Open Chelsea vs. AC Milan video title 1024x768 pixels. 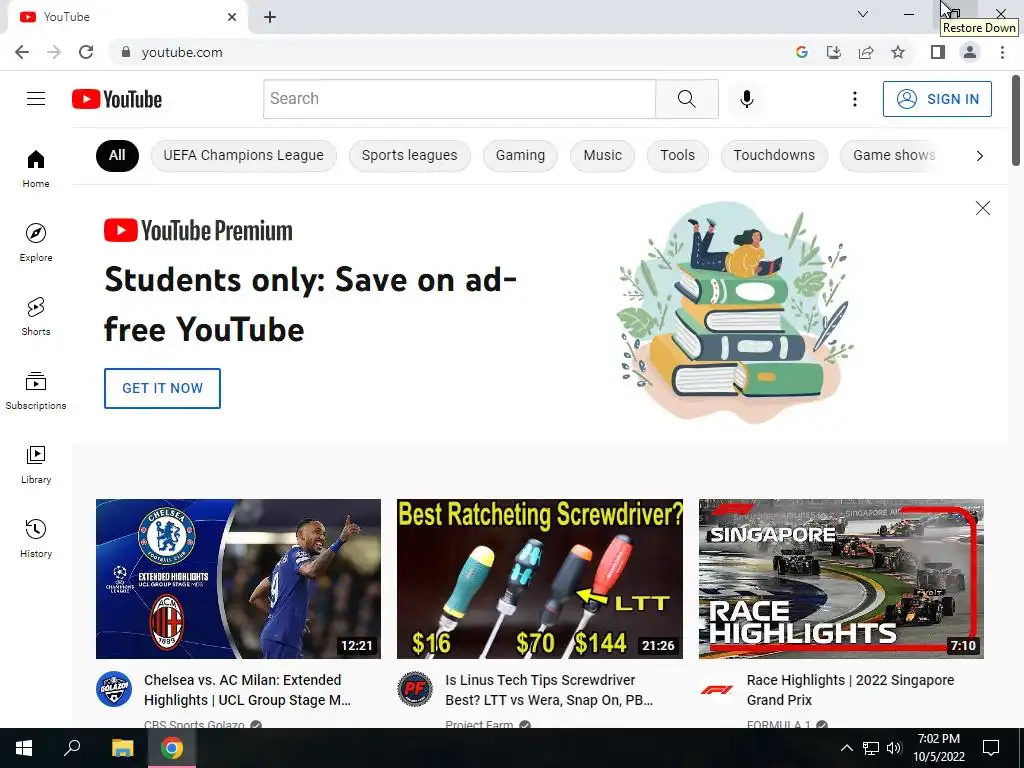(248, 690)
